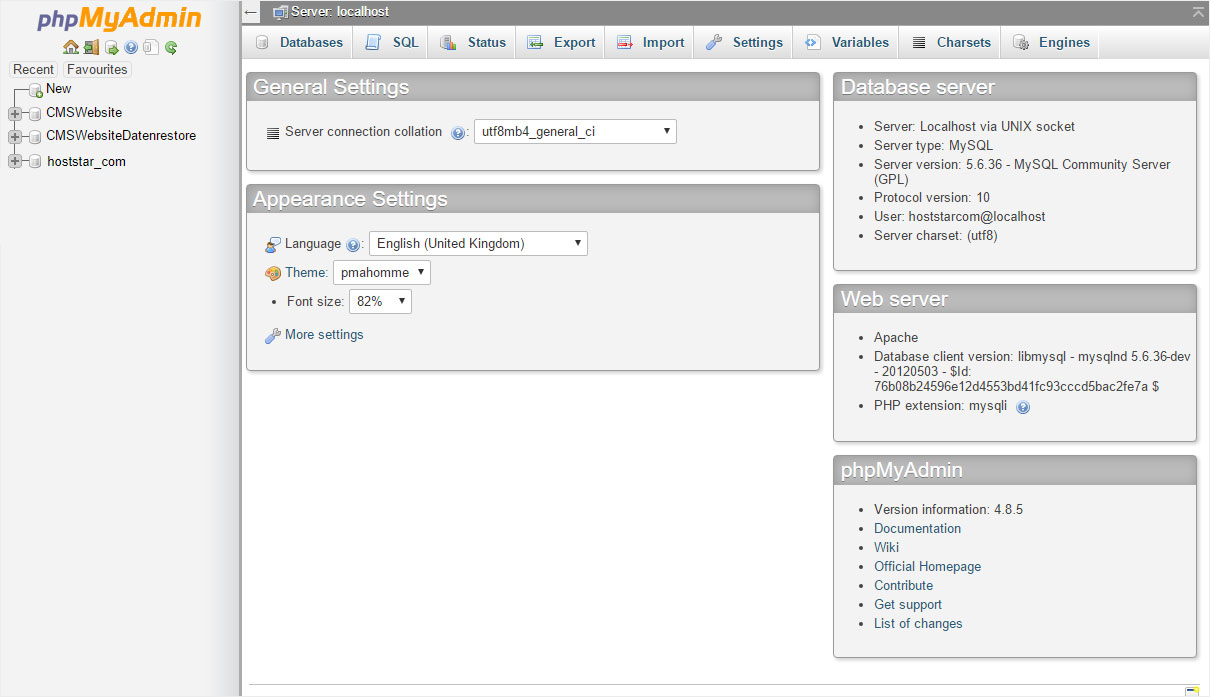The width and height of the screenshot is (1210, 697).
Task: Expand the CMSWebsiteDatenrestore database tree
Action: pos(14,136)
